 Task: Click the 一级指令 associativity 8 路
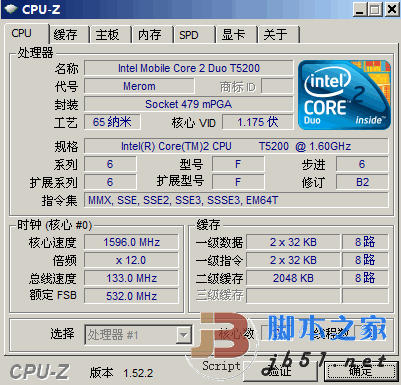365,260
